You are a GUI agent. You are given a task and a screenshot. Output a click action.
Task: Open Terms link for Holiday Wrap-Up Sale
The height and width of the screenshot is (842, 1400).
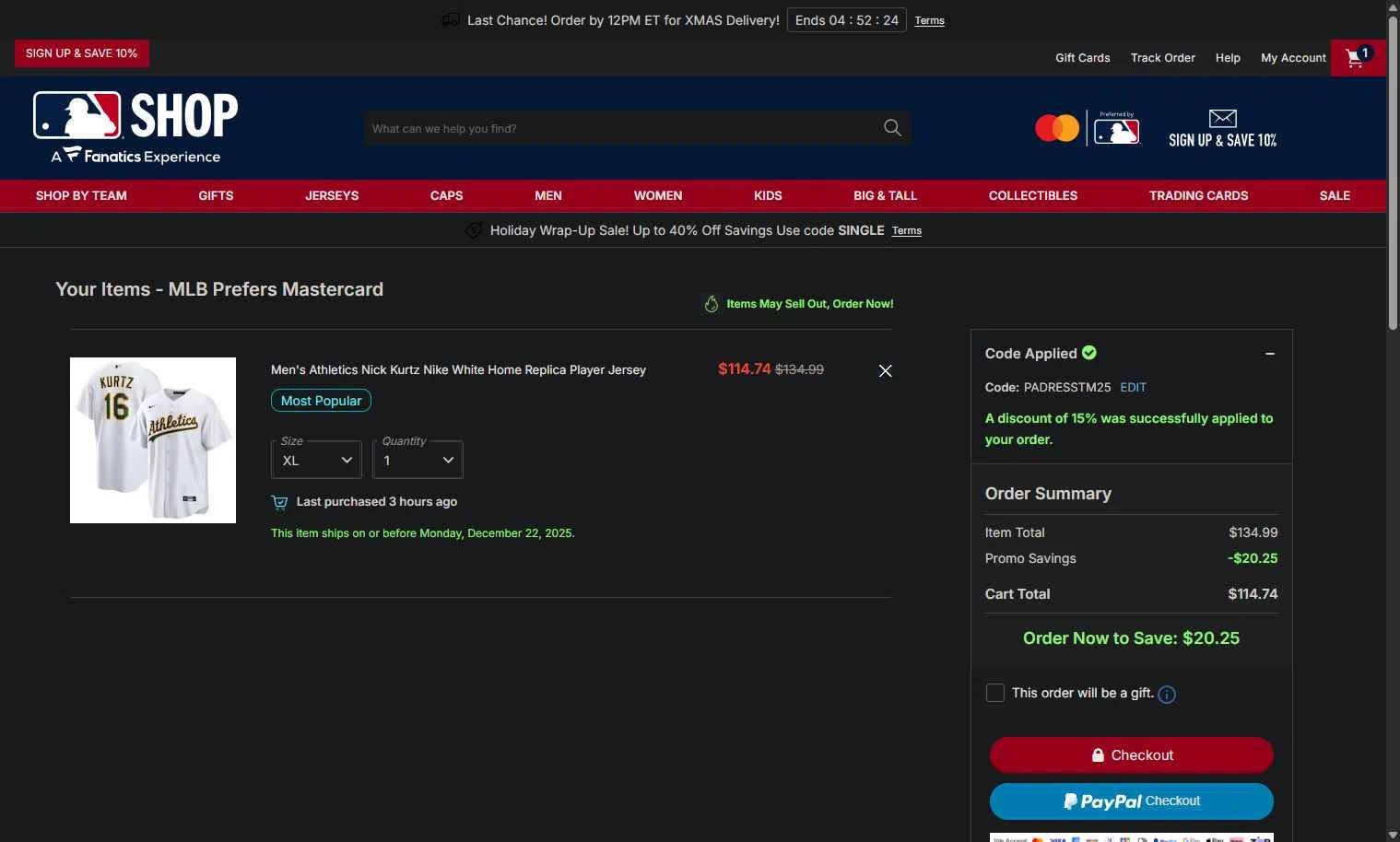pyautogui.click(x=906, y=230)
